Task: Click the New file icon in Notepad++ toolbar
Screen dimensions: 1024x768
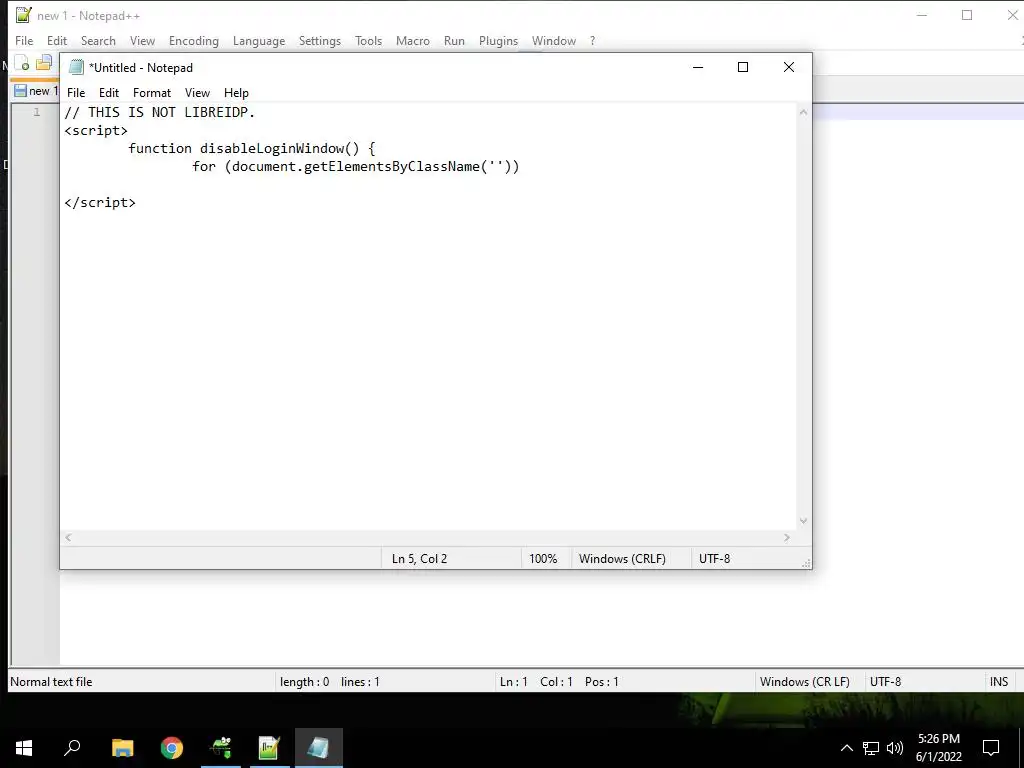Action: click(x=22, y=63)
